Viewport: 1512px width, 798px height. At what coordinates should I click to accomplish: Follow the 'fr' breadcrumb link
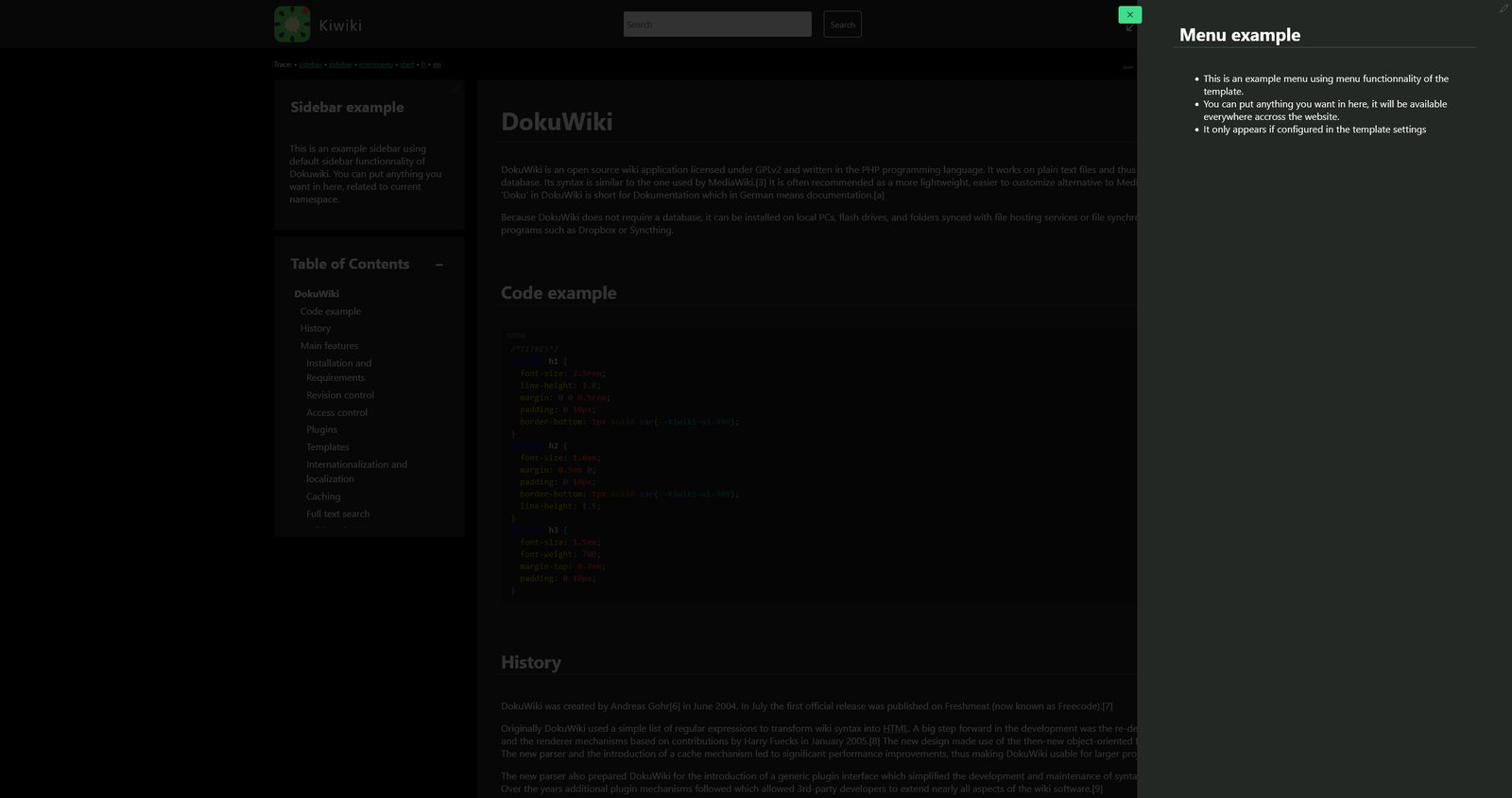pos(423,65)
